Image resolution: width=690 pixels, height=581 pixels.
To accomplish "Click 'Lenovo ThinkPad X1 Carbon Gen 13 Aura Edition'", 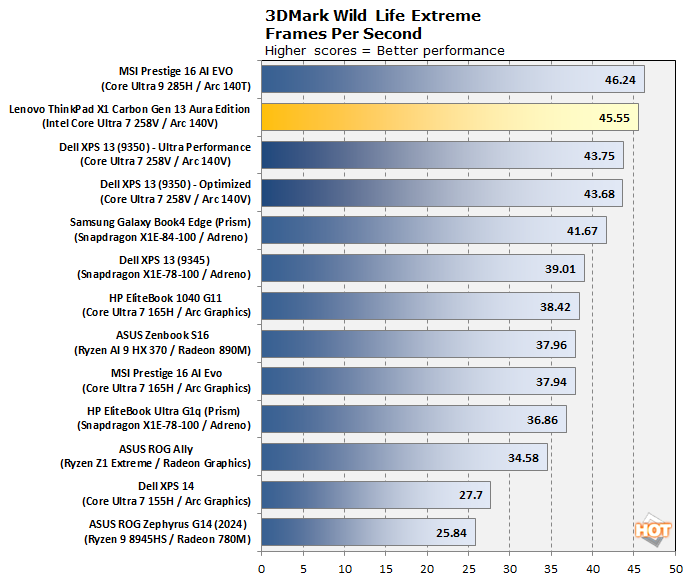I will click(x=129, y=109).
